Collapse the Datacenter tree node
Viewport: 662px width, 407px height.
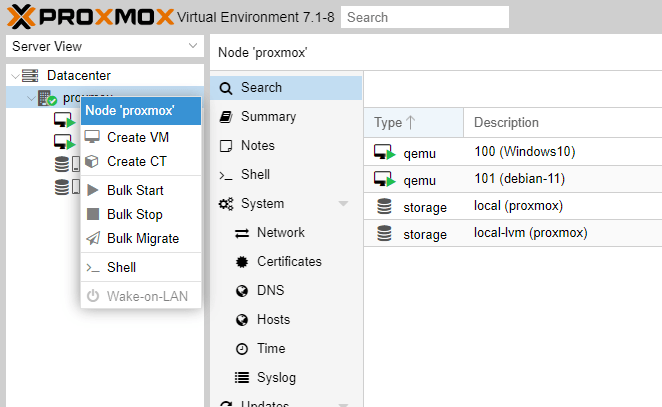pyautogui.click(x=14, y=76)
